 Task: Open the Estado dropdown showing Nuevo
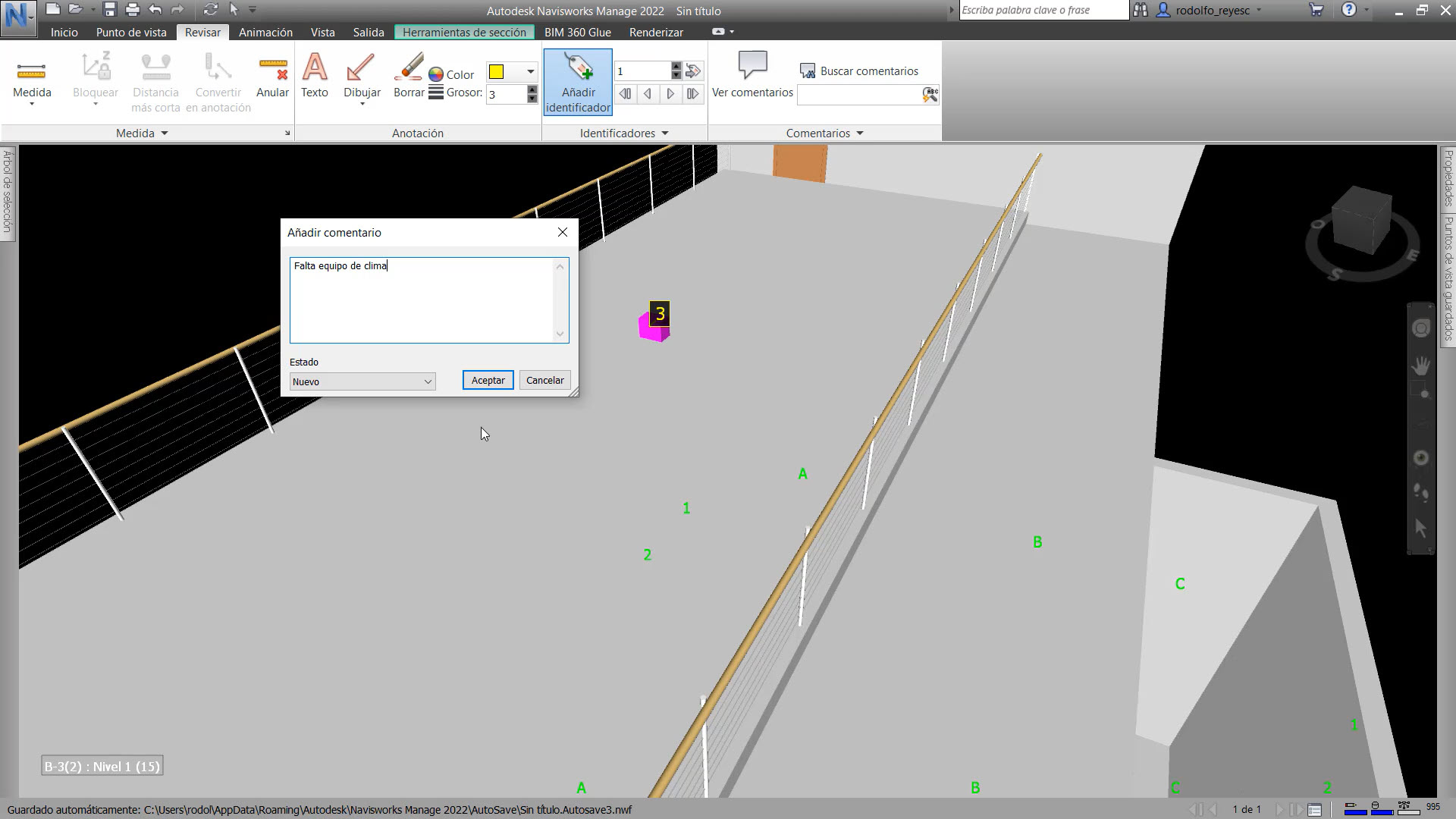pos(362,381)
